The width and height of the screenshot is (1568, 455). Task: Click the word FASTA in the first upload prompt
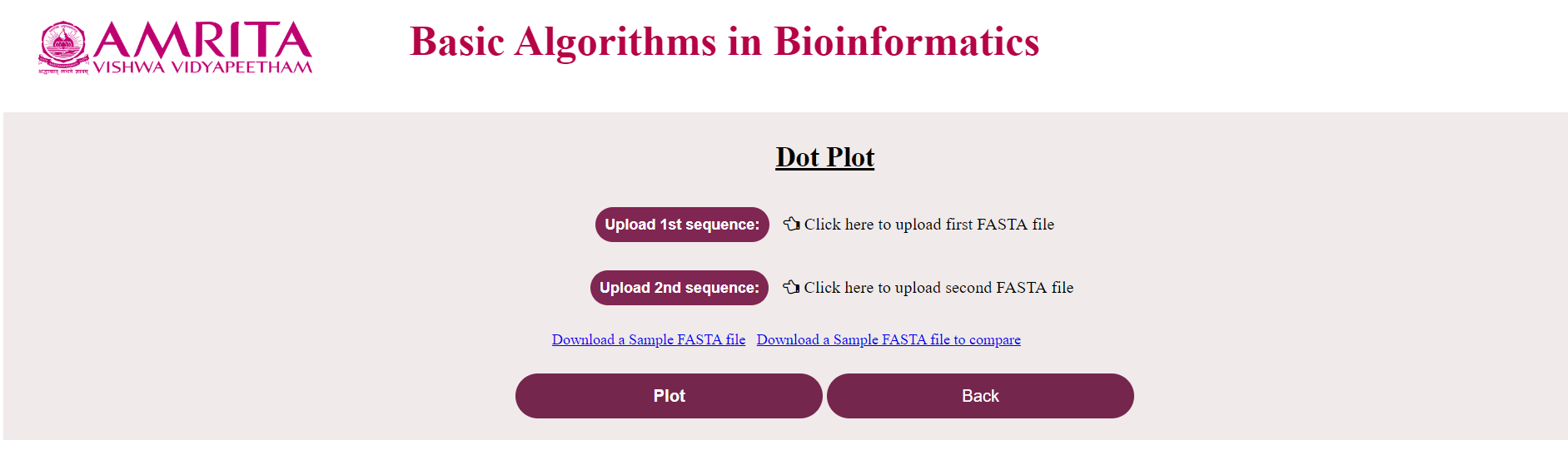tap(1003, 225)
